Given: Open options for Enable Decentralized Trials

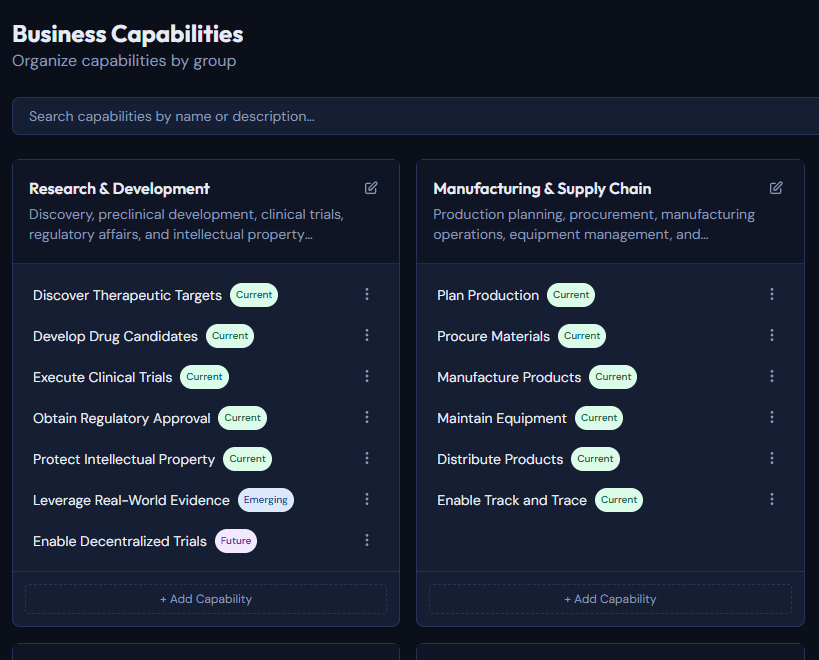Looking at the screenshot, I should click(367, 540).
